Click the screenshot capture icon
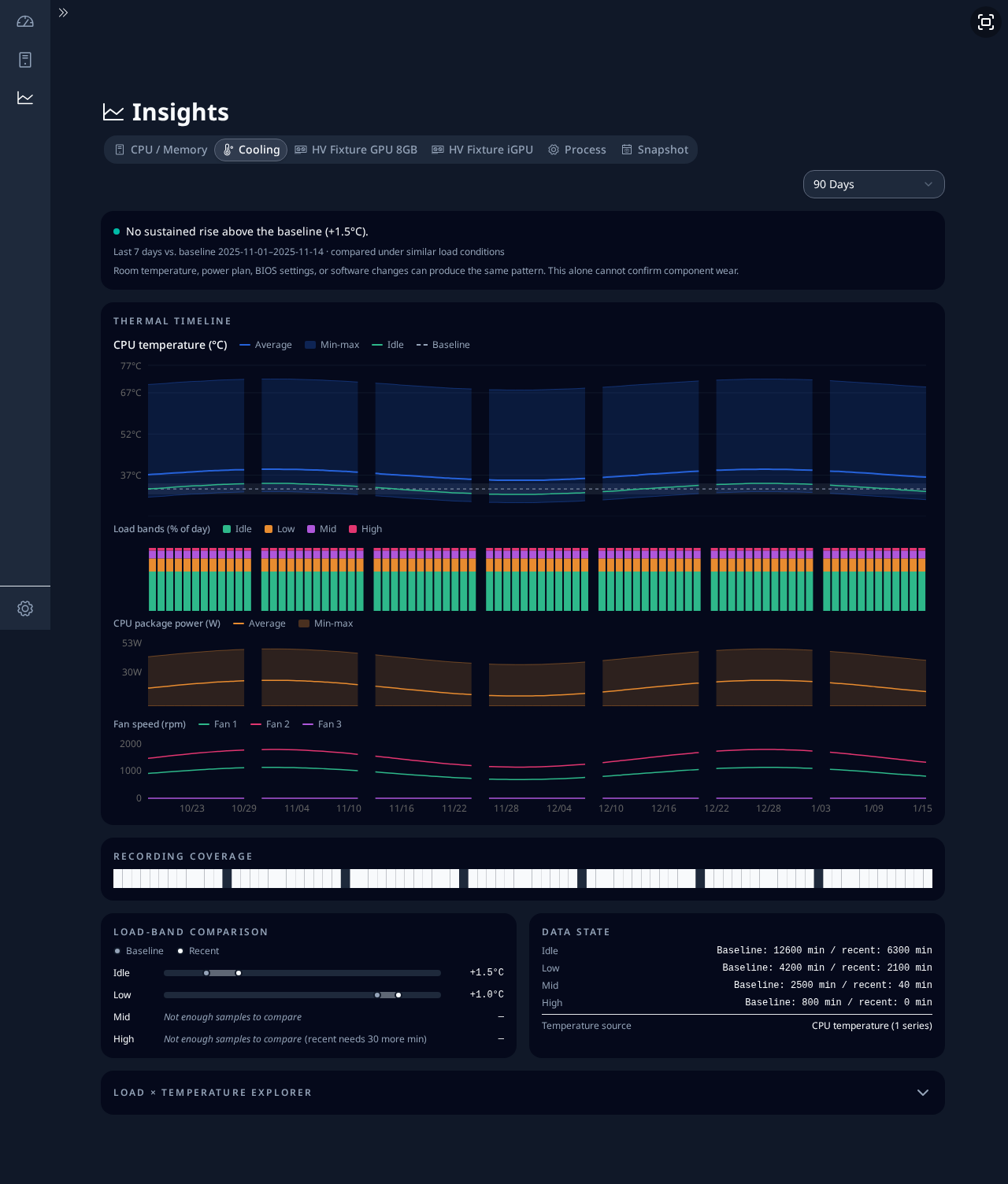 click(986, 22)
